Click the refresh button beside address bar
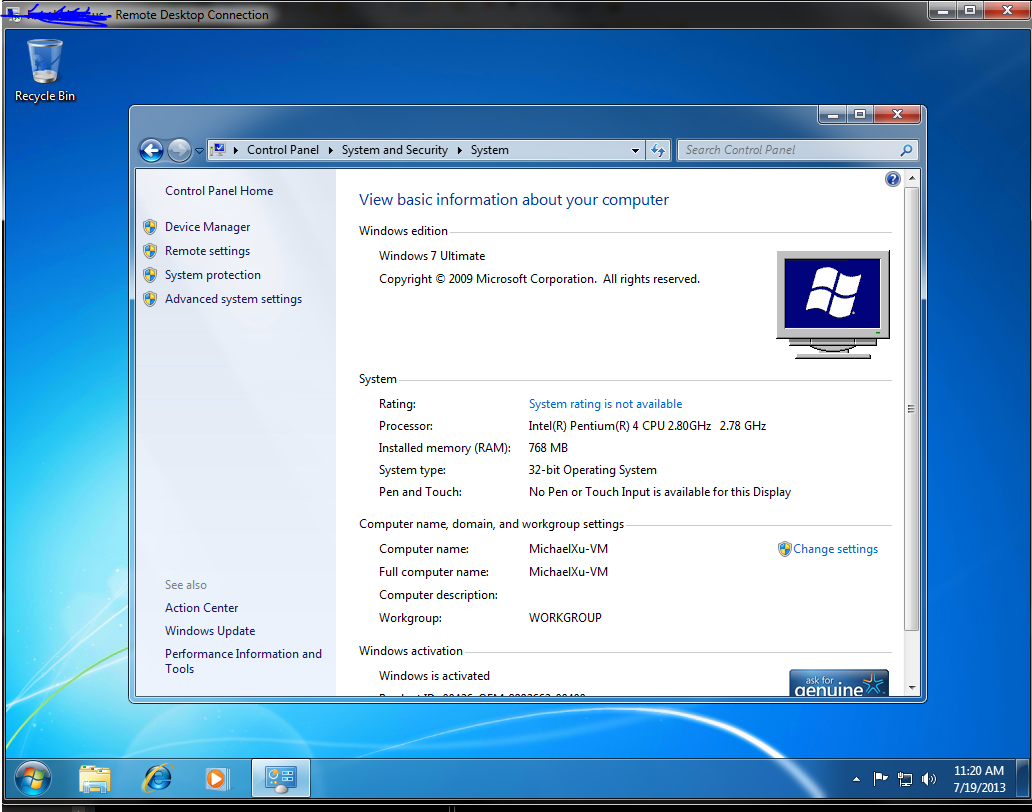This screenshot has height=812, width=1032. click(657, 150)
